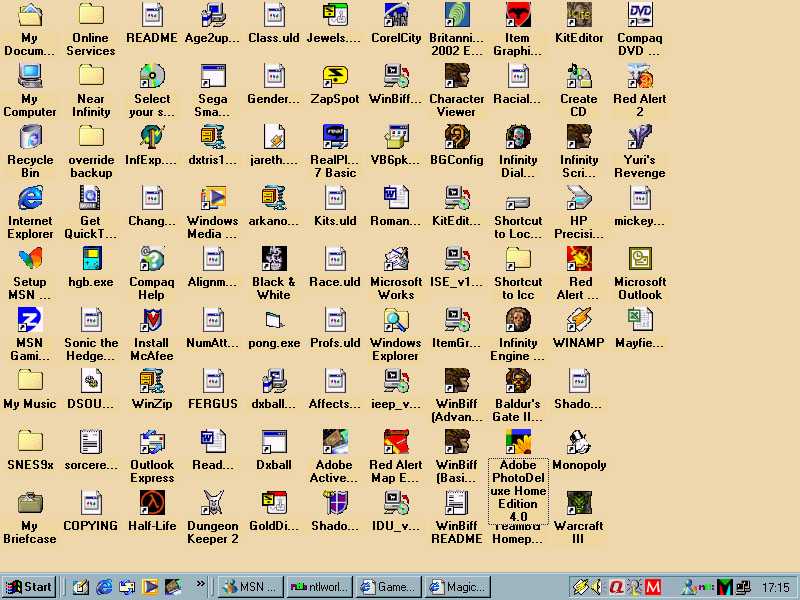Select the Red Alert 2 icon
This screenshot has height=600, width=800.
click(640, 76)
